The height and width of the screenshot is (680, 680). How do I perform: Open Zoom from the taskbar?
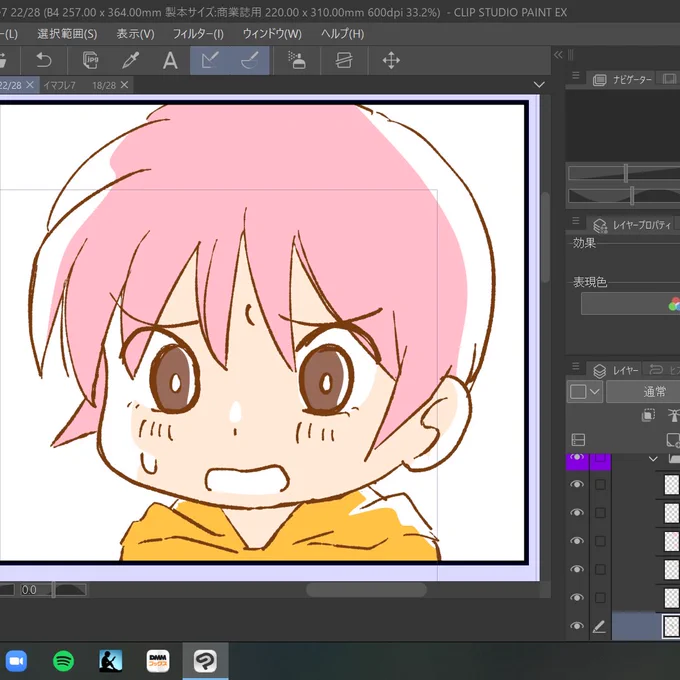tap(16, 661)
